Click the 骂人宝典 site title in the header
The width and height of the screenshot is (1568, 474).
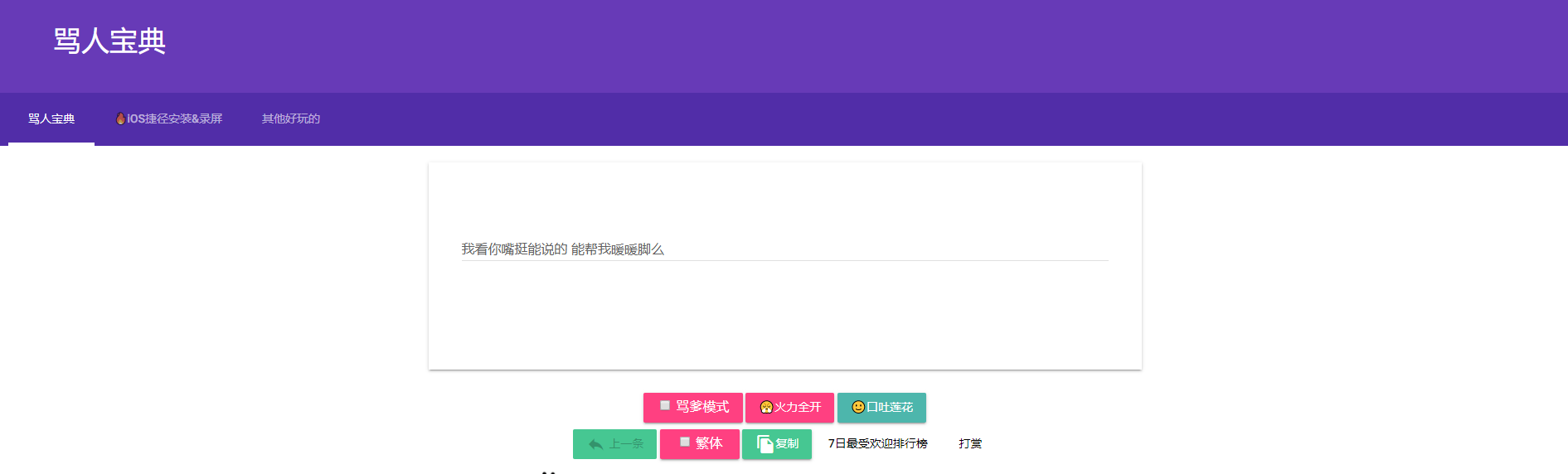109,41
